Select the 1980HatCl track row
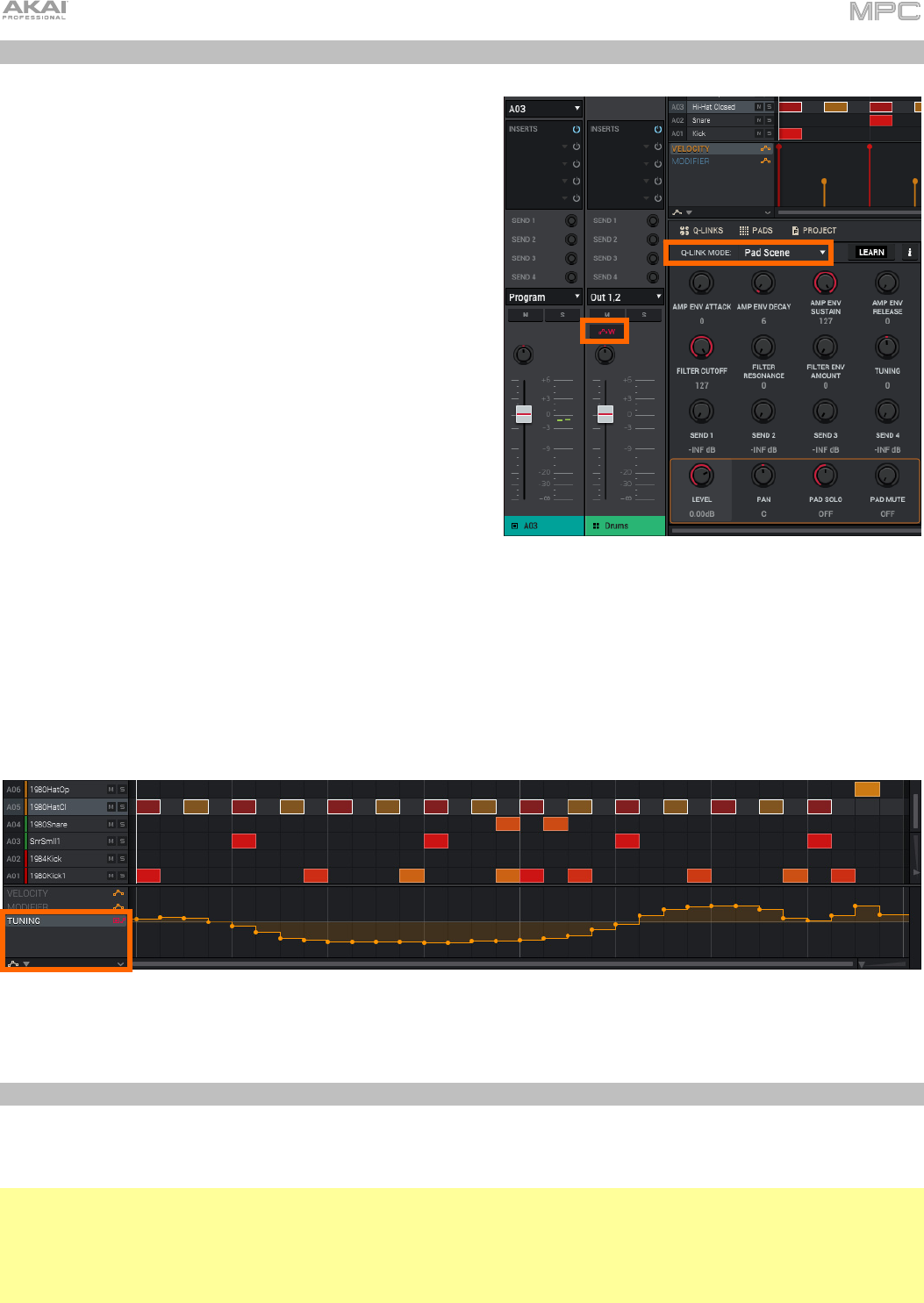This screenshot has height=1303, width=924. (66, 807)
